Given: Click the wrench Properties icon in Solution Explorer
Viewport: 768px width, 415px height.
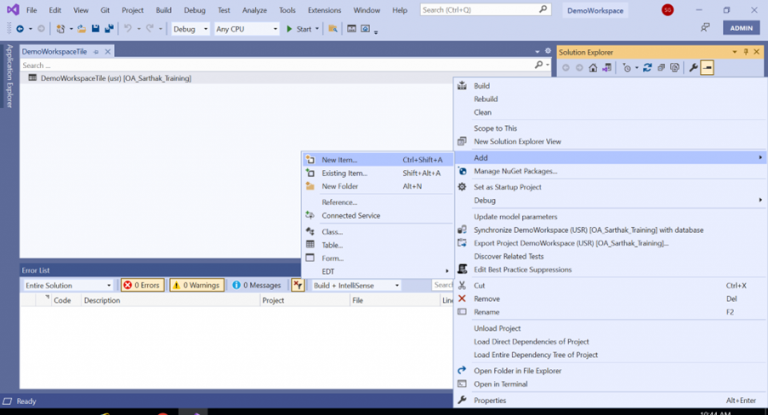Looking at the screenshot, I should point(693,68).
